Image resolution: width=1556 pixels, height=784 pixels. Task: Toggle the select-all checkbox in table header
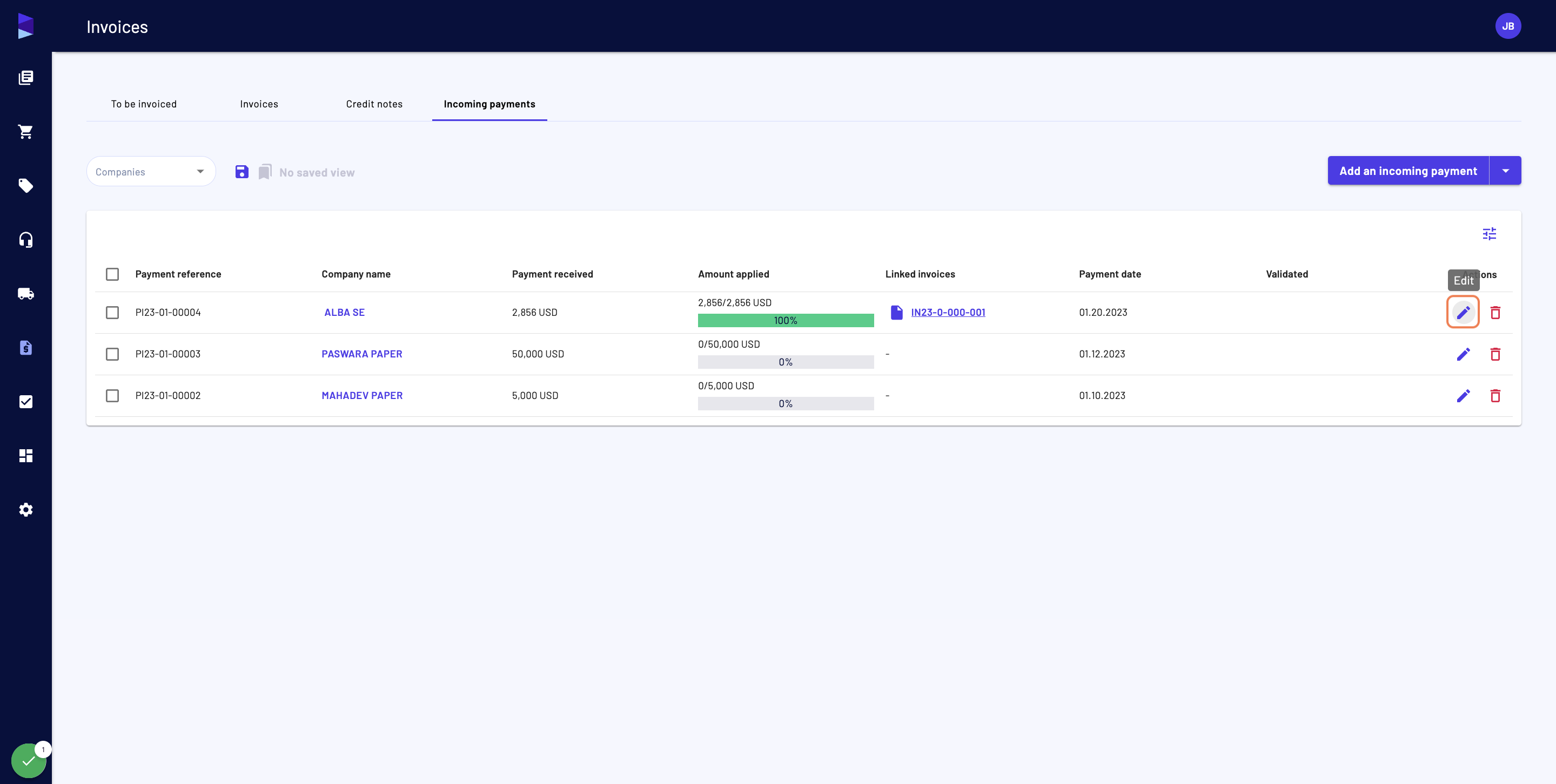[x=112, y=274]
